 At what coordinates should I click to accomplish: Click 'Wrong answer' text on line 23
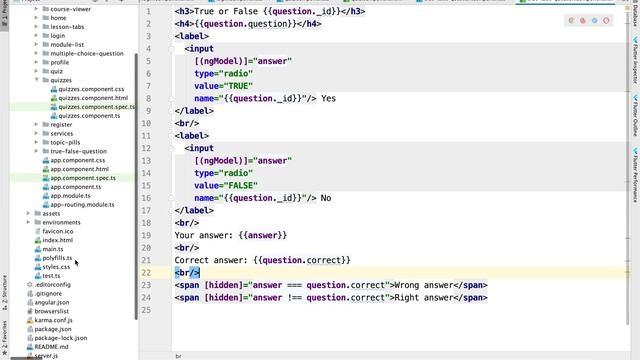(x=424, y=285)
